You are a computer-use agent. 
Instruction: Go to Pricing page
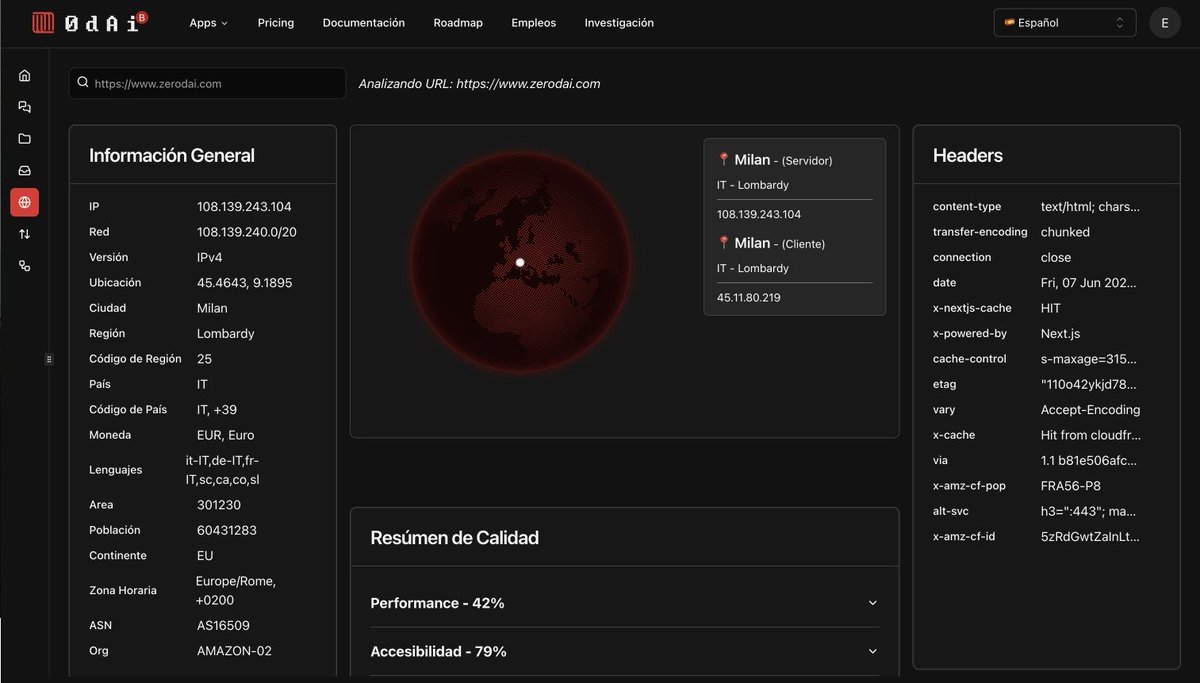[x=276, y=22]
